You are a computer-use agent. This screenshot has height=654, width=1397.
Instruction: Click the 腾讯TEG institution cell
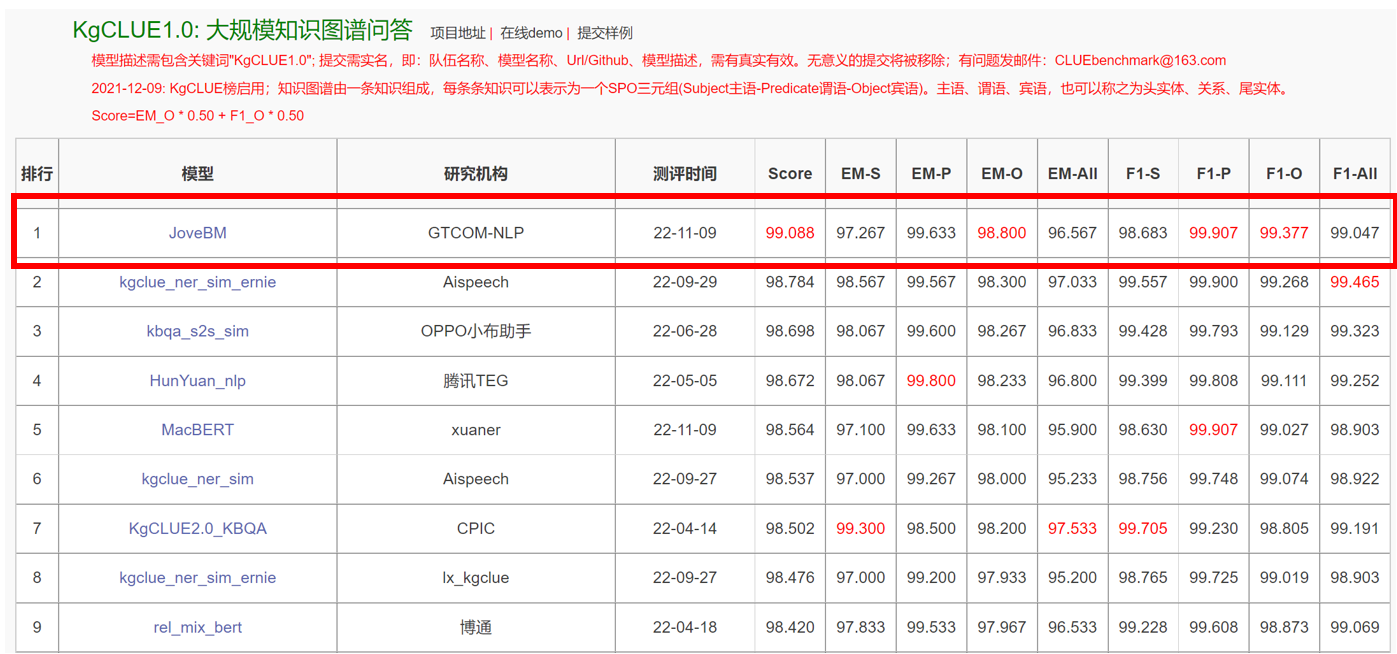coord(475,381)
